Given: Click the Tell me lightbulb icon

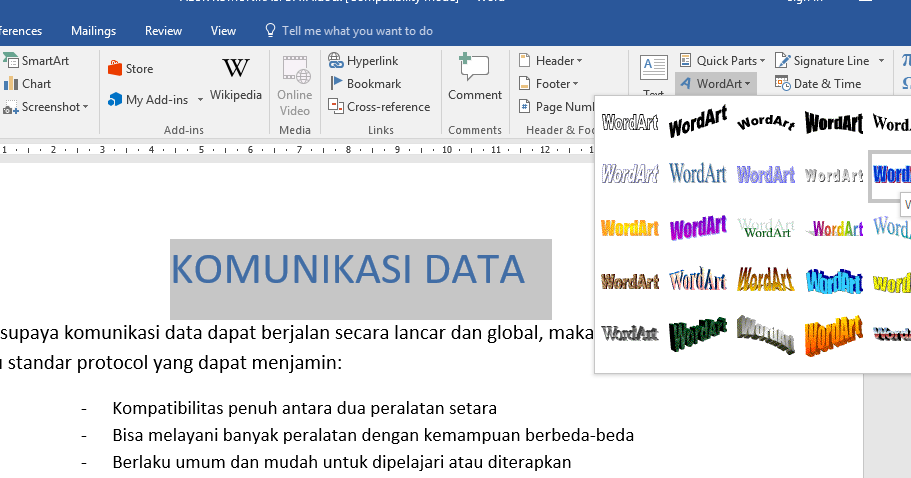Looking at the screenshot, I should pyautogui.click(x=270, y=30).
